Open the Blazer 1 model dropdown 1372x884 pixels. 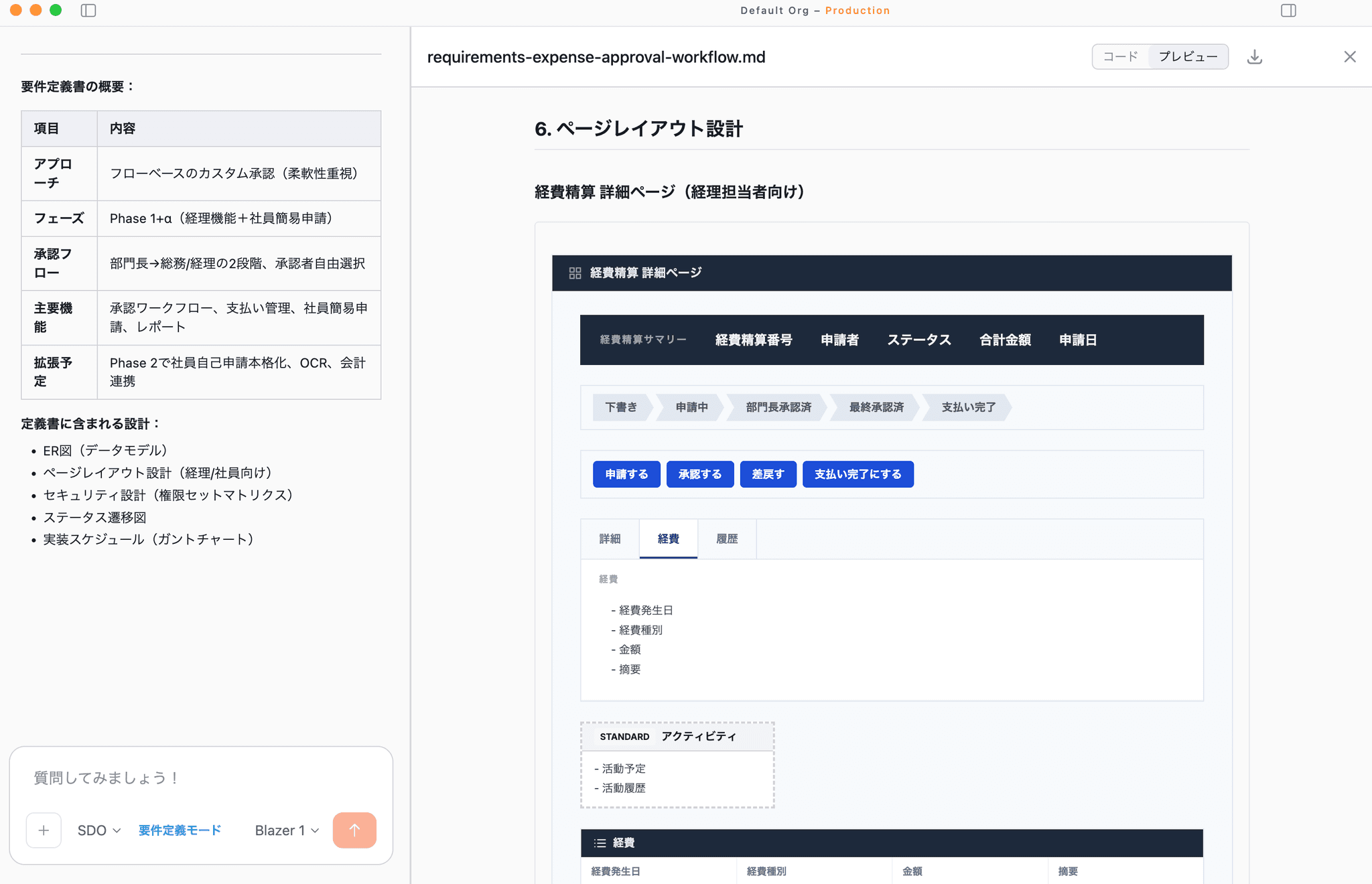(x=287, y=830)
